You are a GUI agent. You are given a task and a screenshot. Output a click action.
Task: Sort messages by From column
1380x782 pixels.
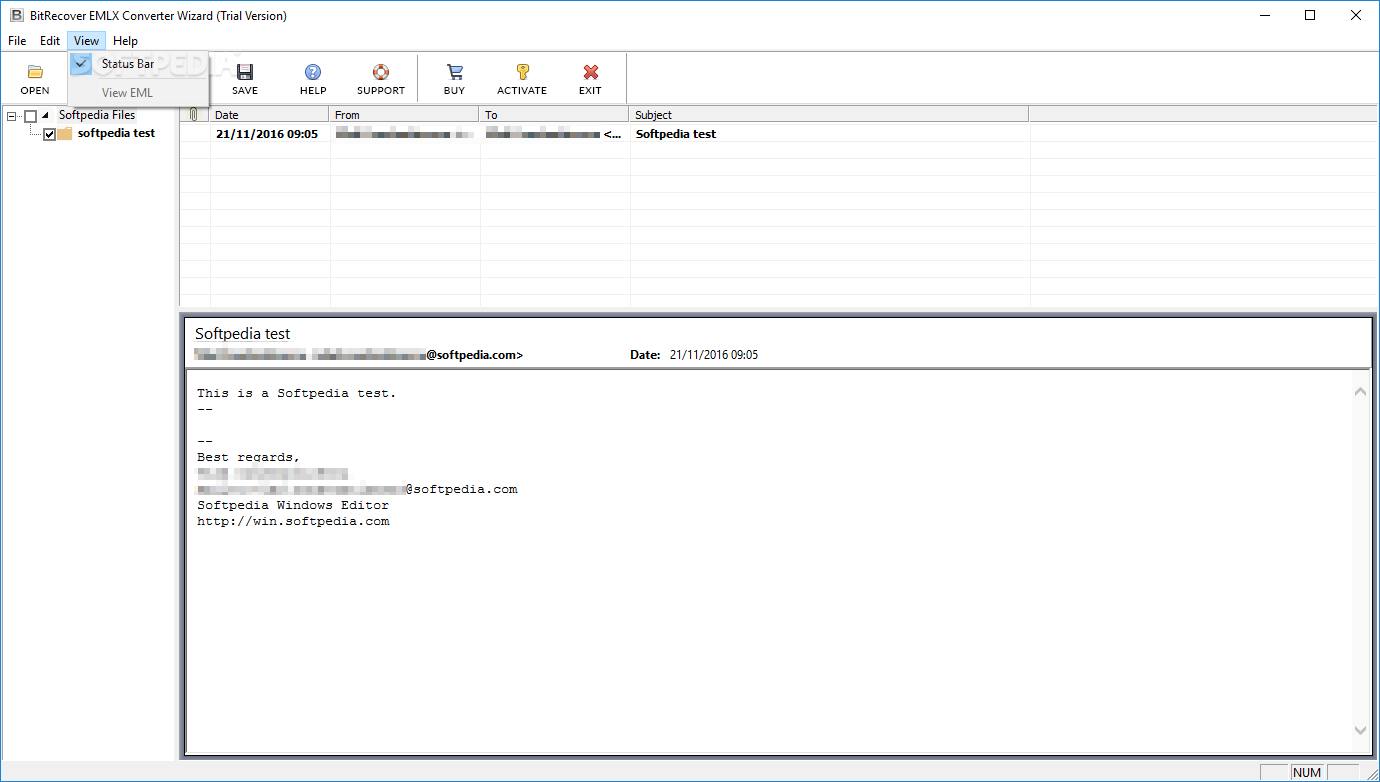[404, 115]
